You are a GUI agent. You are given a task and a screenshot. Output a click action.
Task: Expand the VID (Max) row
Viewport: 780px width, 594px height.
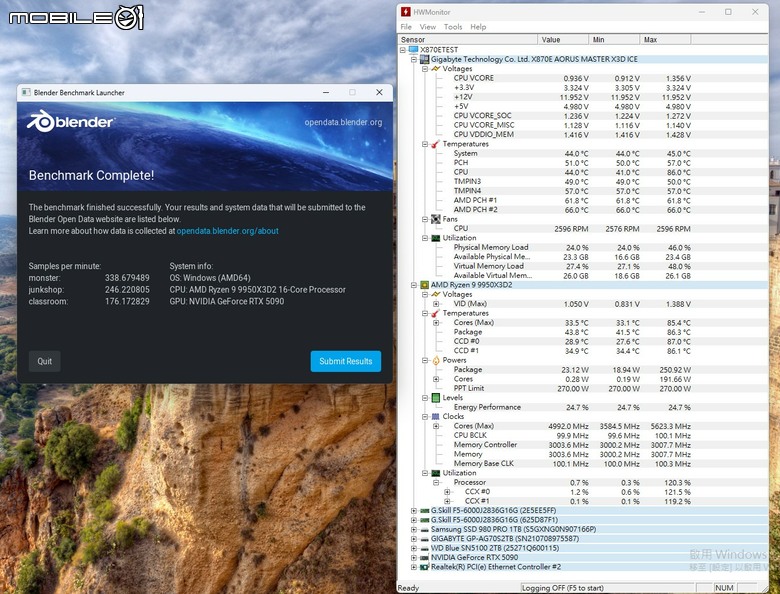point(436,304)
